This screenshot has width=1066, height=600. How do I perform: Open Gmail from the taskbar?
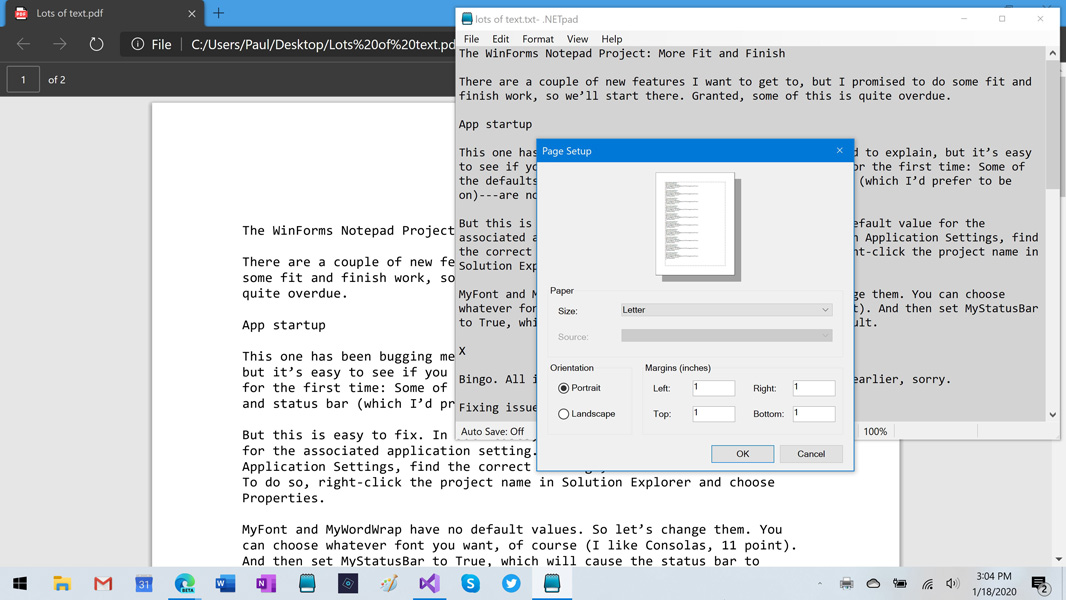[103, 584]
